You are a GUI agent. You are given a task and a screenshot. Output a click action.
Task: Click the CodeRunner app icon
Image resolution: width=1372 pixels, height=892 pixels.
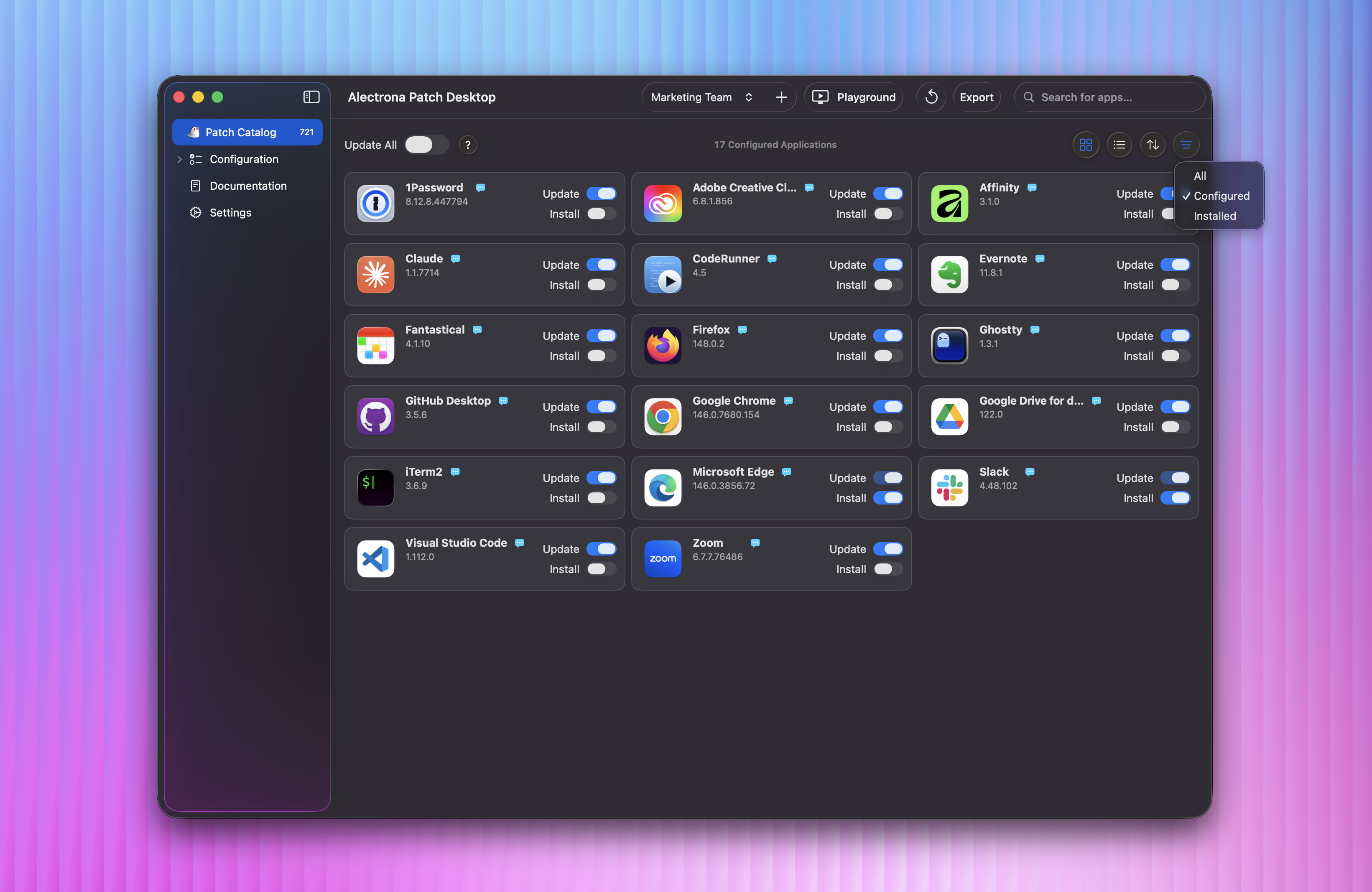tap(662, 274)
